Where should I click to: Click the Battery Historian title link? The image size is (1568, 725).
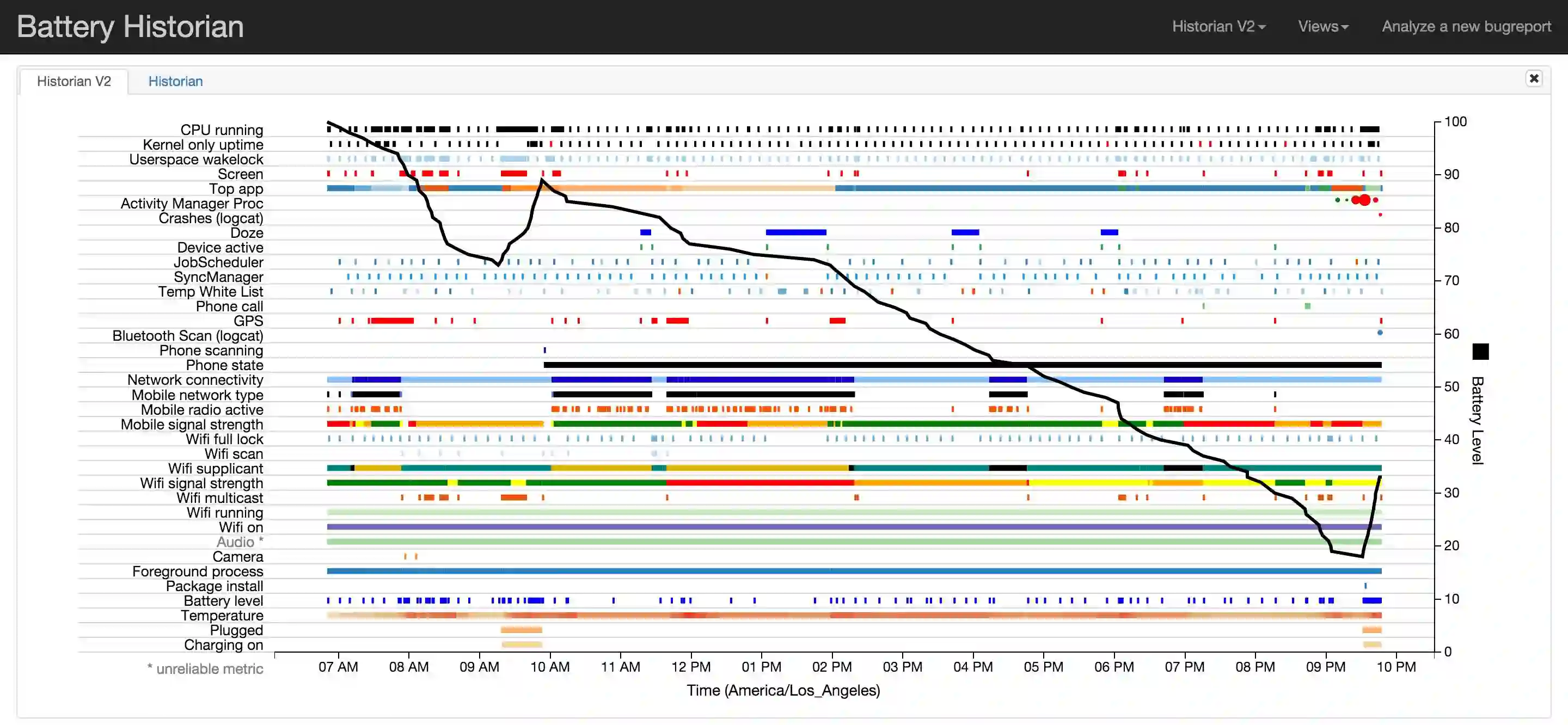pyautogui.click(x=130, y=27)
